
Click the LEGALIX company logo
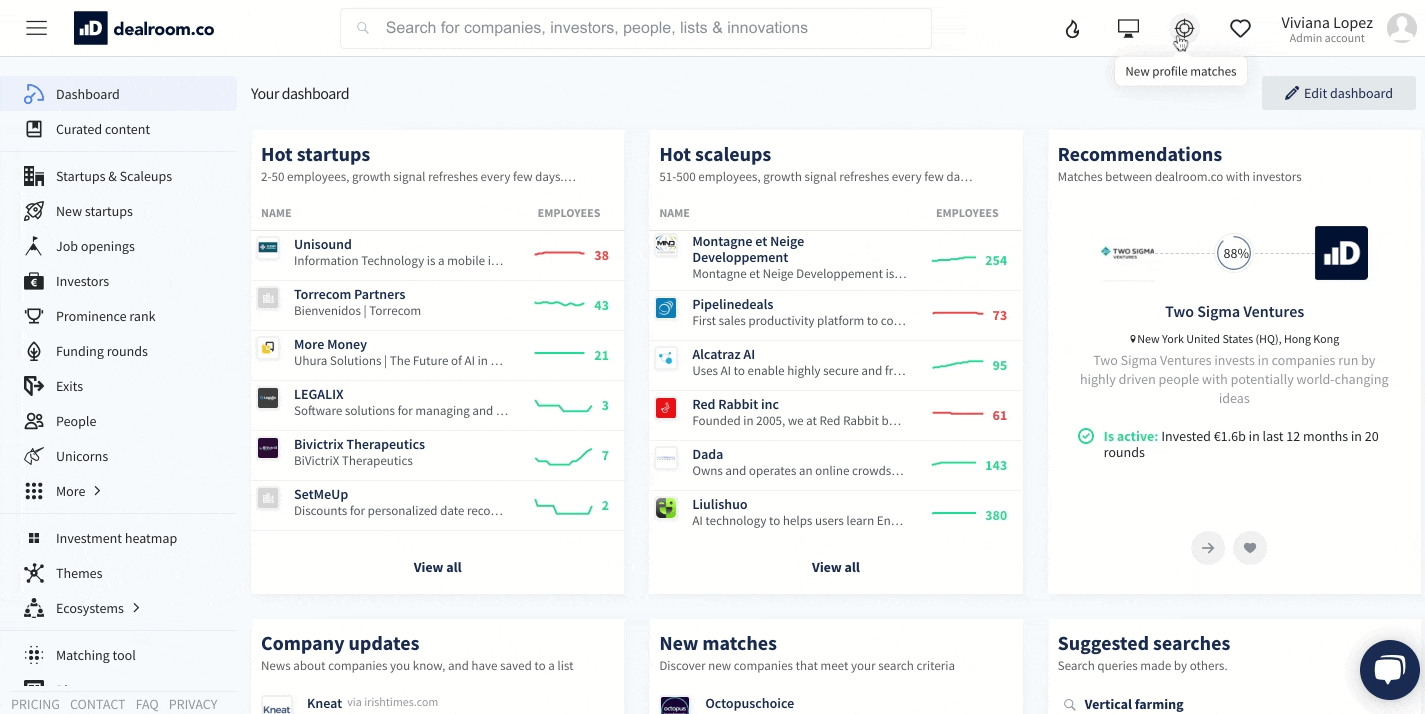pos(268,397)
